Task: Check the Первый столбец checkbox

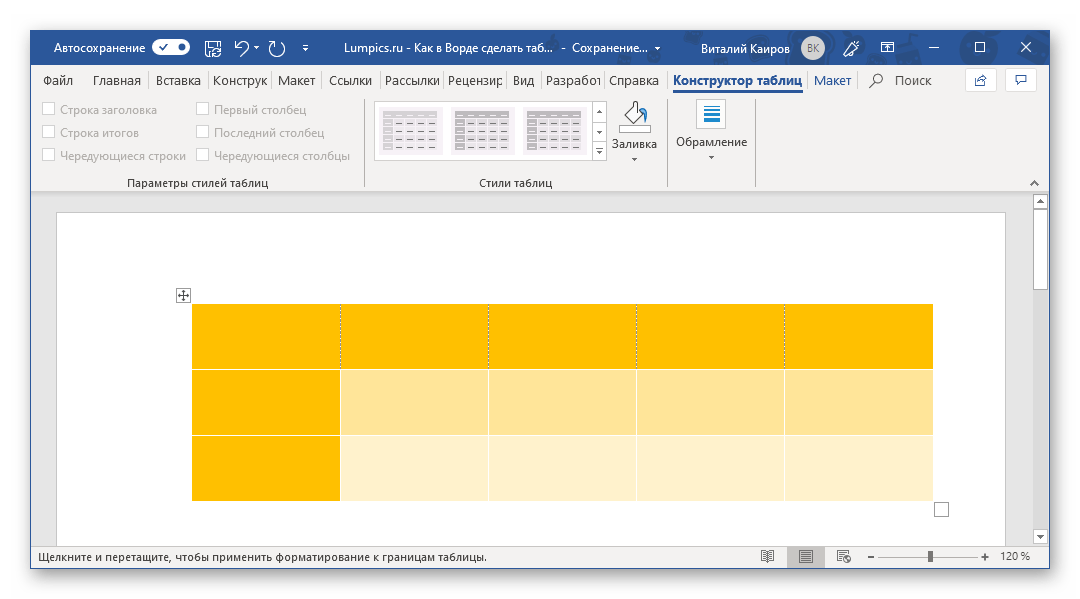Action: click(x=203, y=110)
